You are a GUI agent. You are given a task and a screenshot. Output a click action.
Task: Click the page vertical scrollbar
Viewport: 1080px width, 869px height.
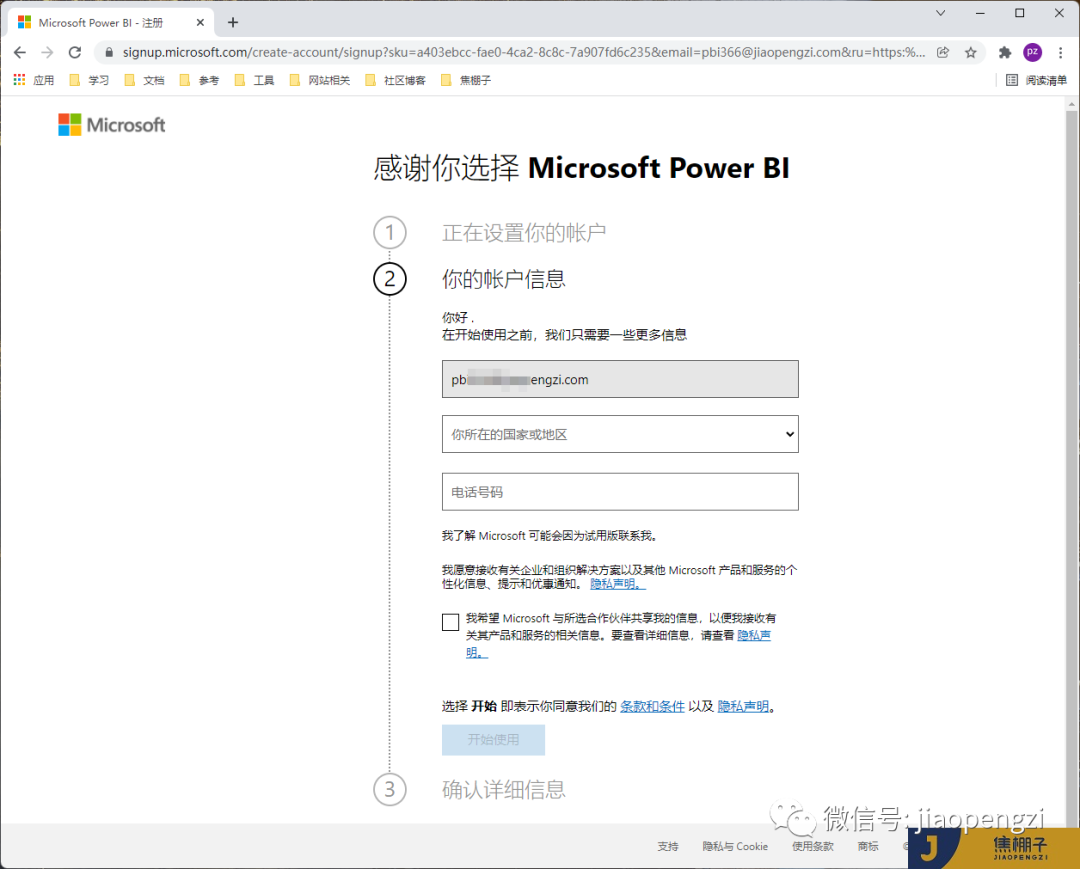click(x=1071, y=468)
